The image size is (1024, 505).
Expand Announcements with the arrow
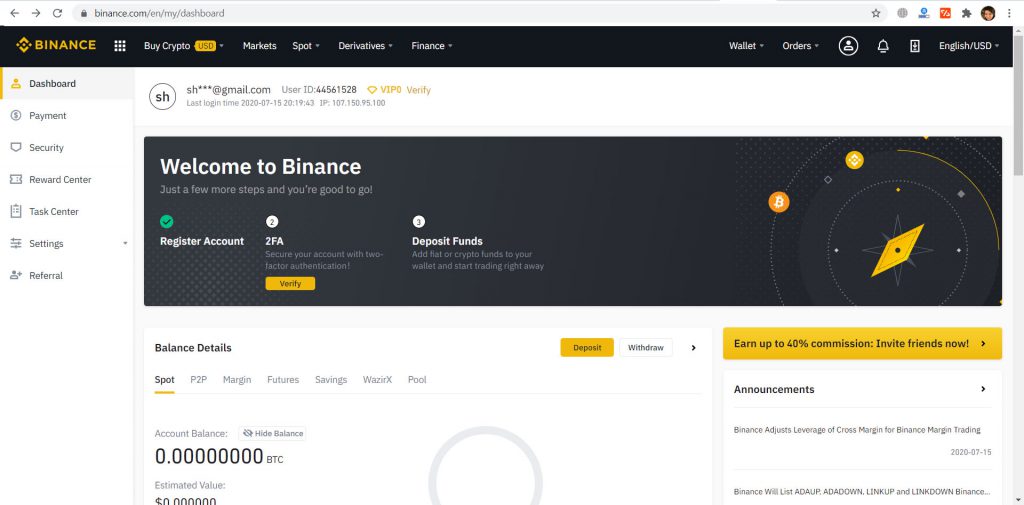point(983,389)
